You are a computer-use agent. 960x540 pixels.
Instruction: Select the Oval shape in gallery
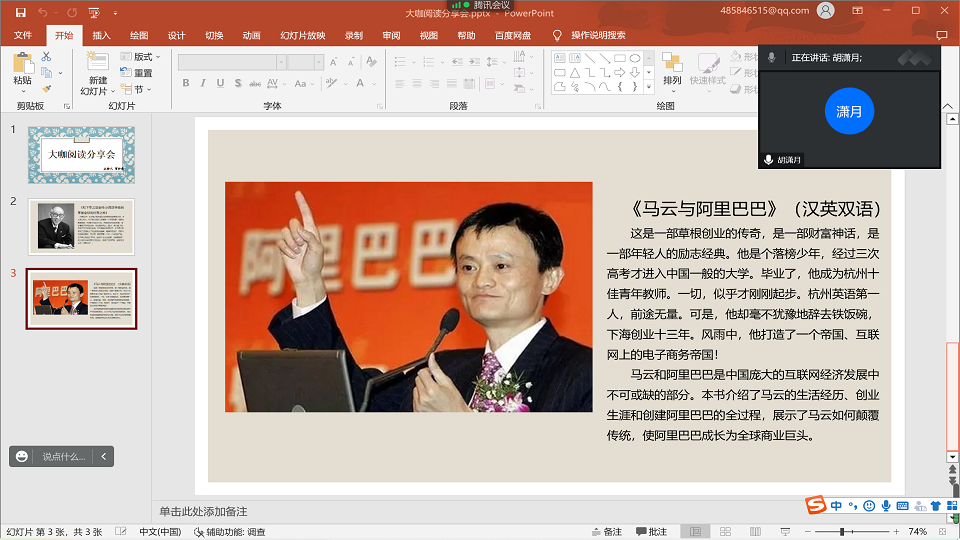pos(635,58)
